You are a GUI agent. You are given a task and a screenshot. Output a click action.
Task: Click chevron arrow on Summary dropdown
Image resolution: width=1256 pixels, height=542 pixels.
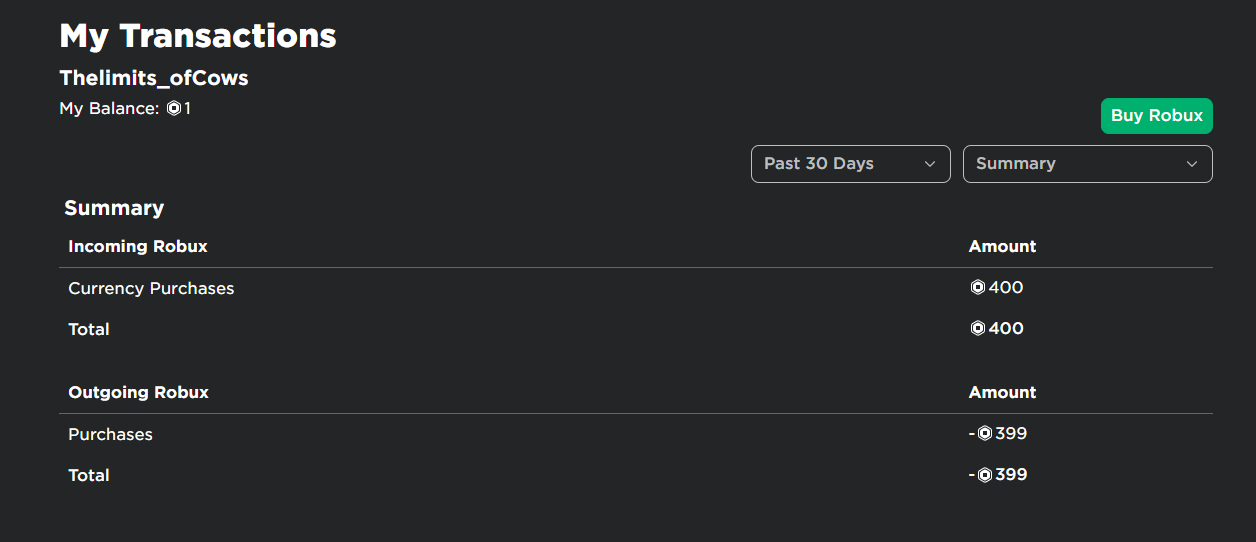coord(1192,164)
